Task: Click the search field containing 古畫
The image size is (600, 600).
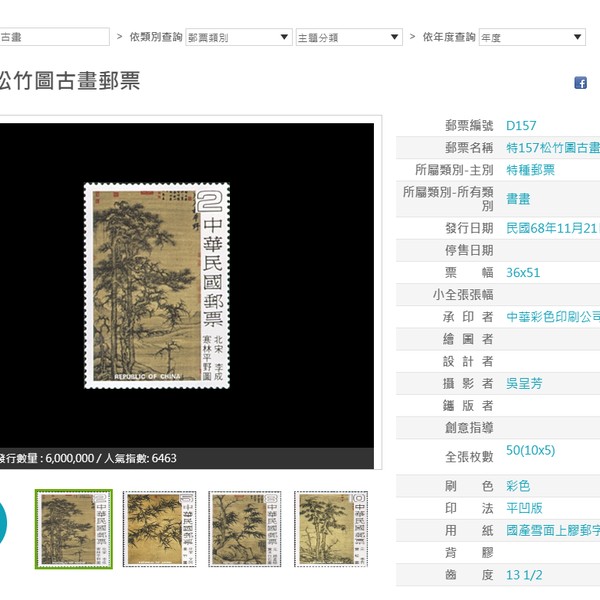Action: (x=54, y=37)
